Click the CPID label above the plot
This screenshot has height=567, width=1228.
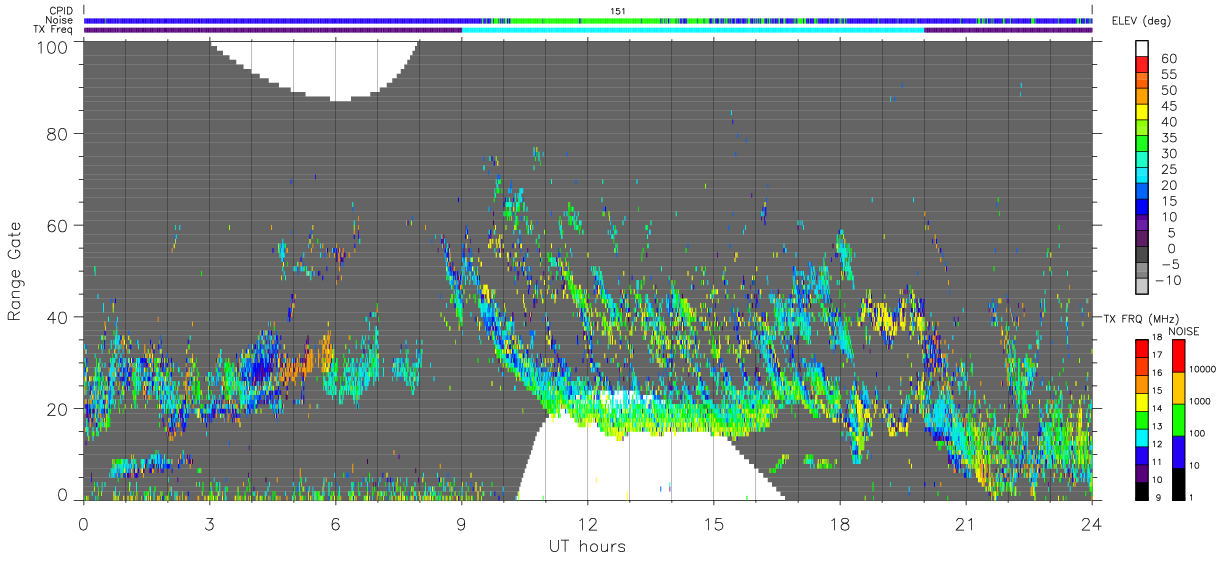coord(61,11)
